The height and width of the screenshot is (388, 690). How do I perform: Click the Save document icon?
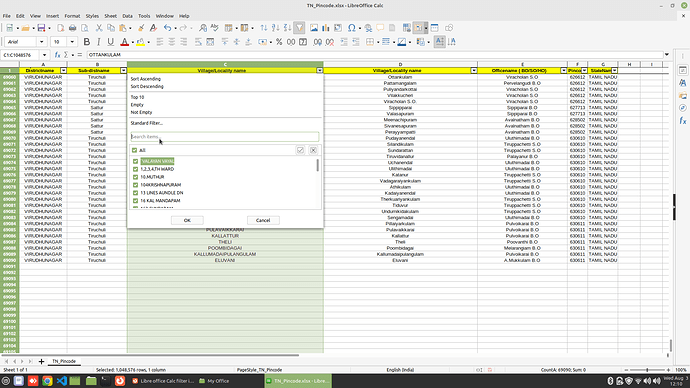[x=41, y=28]
